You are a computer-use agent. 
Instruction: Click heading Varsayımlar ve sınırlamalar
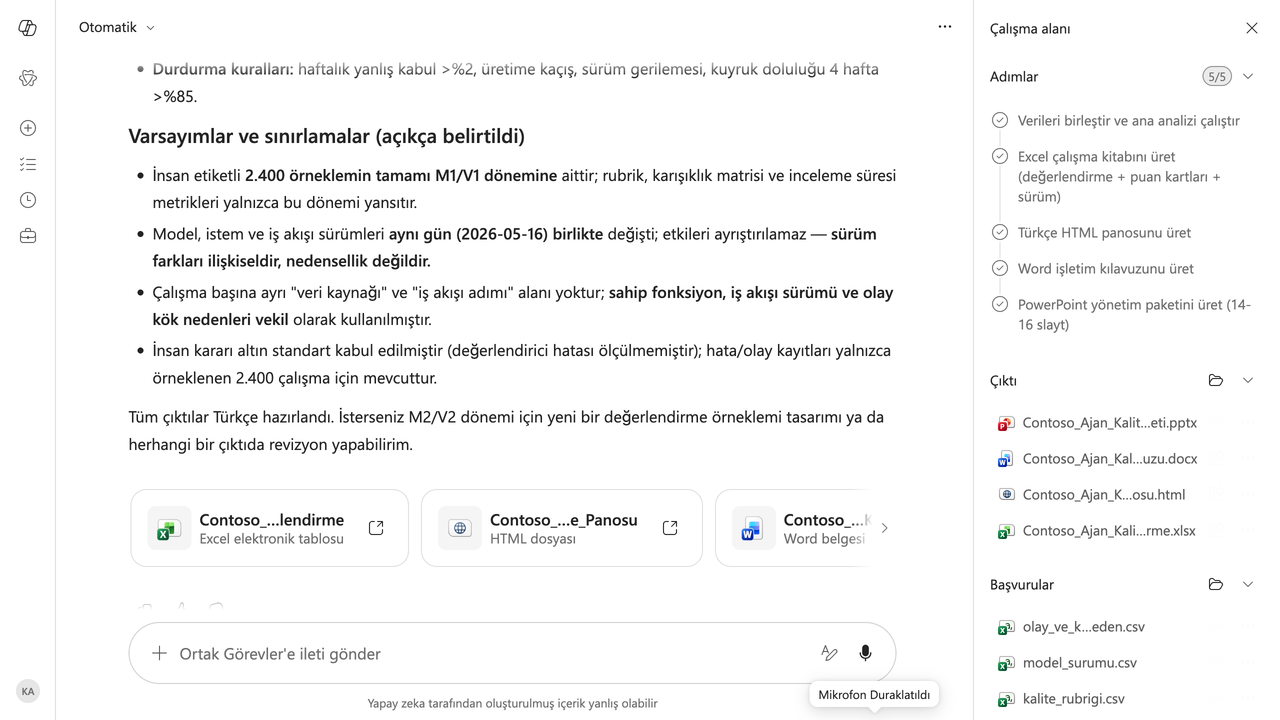[326, 136]
